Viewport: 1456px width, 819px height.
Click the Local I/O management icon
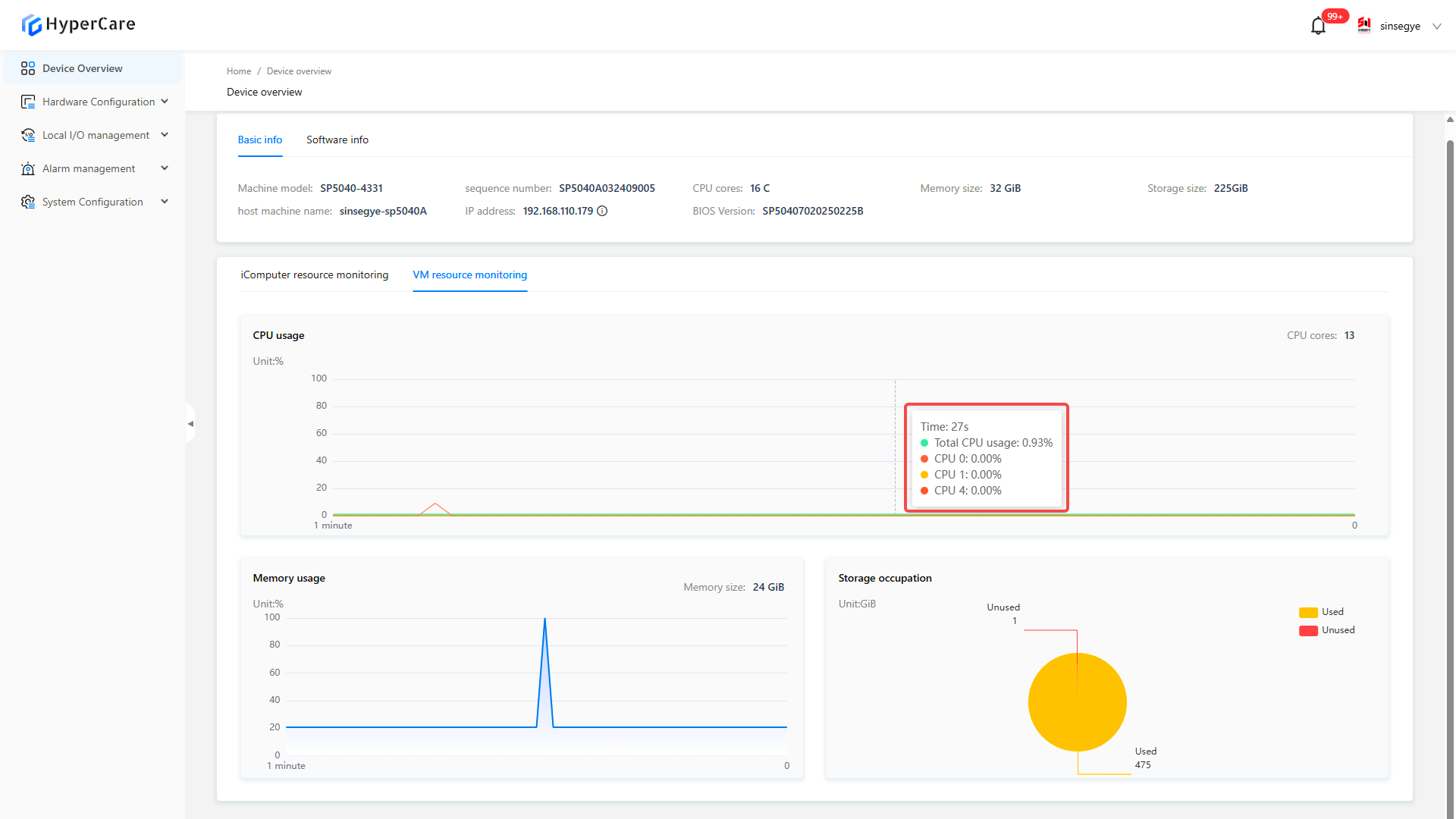(x=28, y=135)
